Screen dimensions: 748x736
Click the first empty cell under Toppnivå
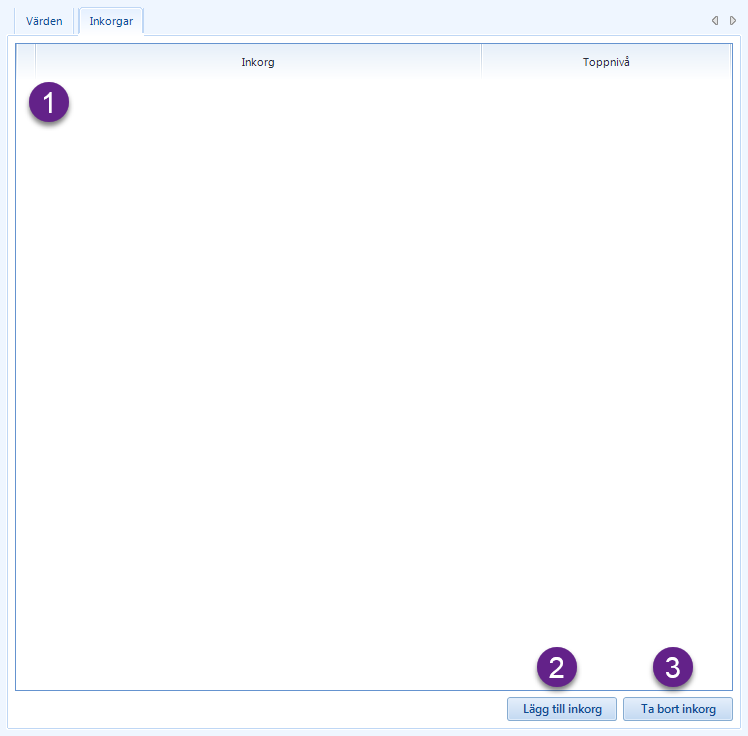[606, 88]
